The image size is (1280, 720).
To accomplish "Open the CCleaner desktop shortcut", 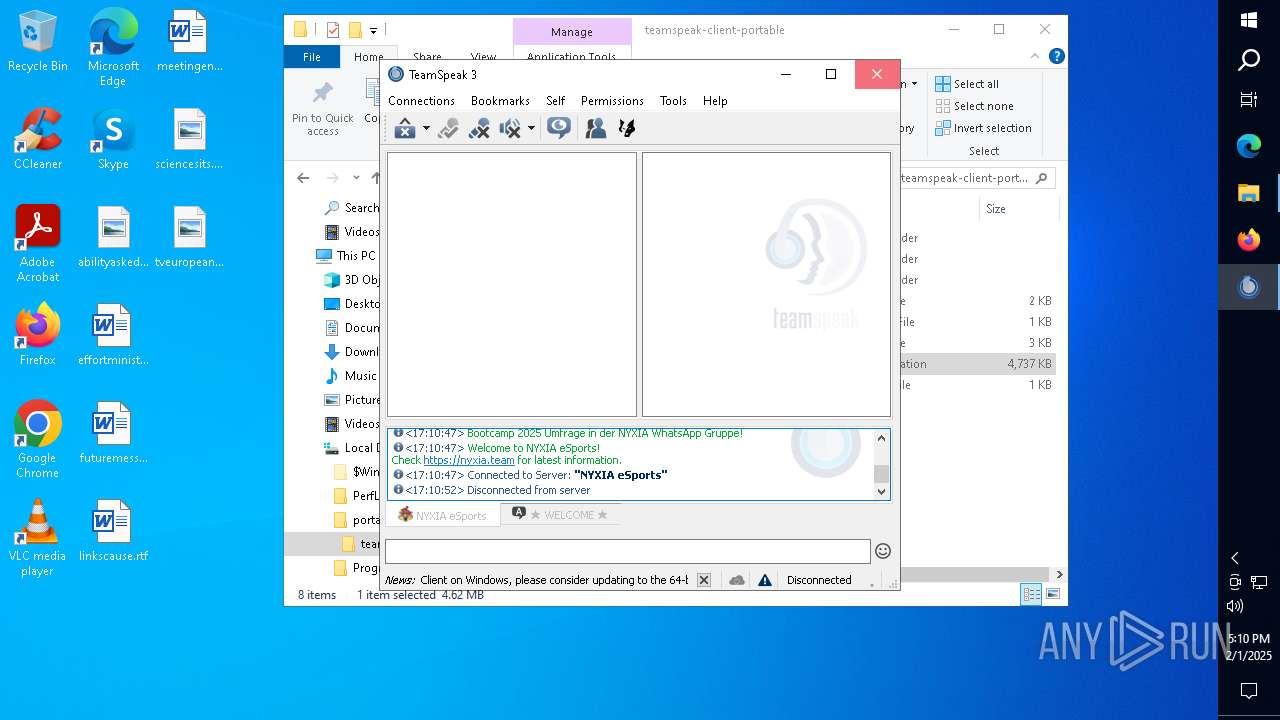I will click(38, 139).
